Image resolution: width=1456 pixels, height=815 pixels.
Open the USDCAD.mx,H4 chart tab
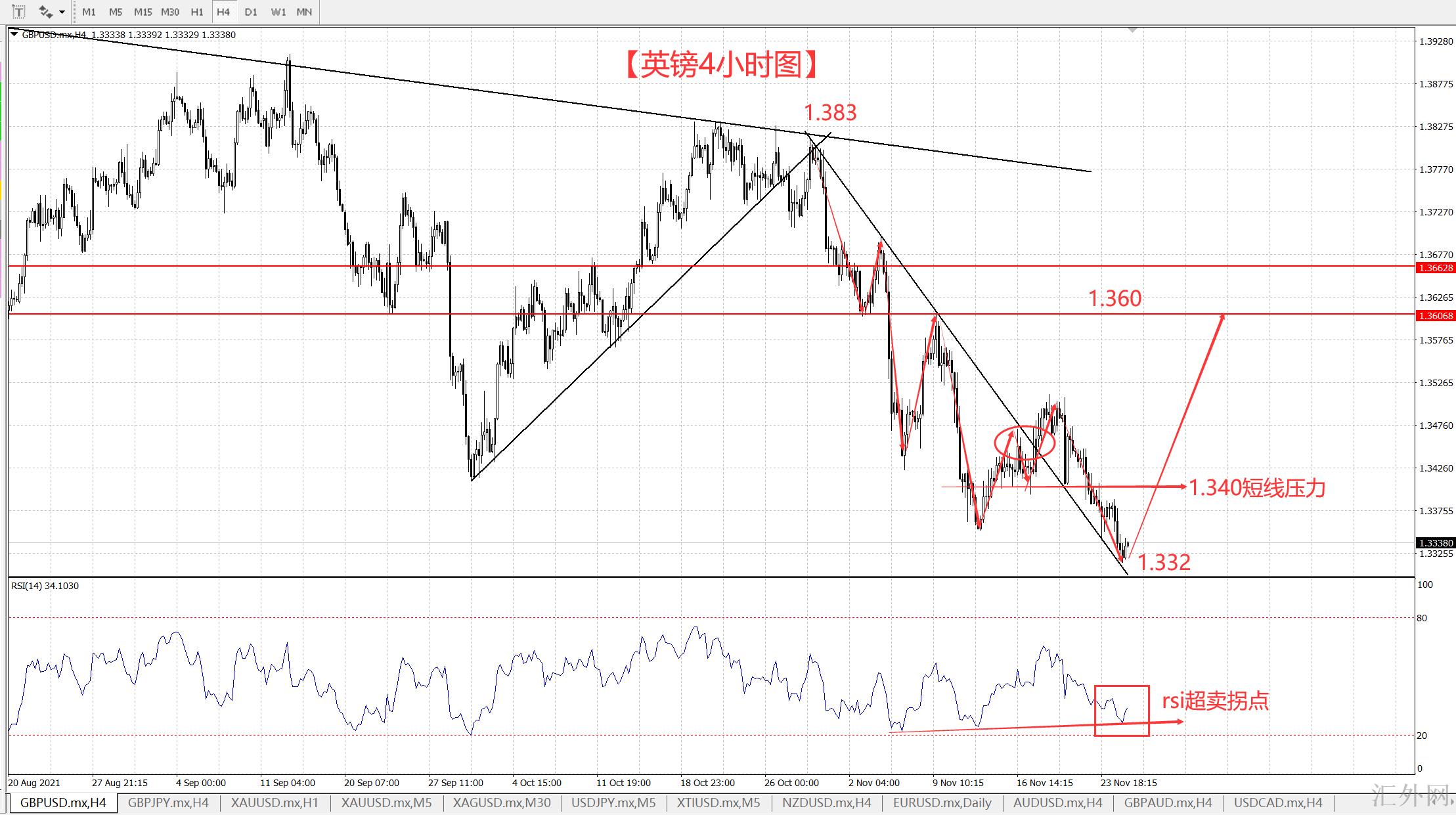coord(1278,803)
